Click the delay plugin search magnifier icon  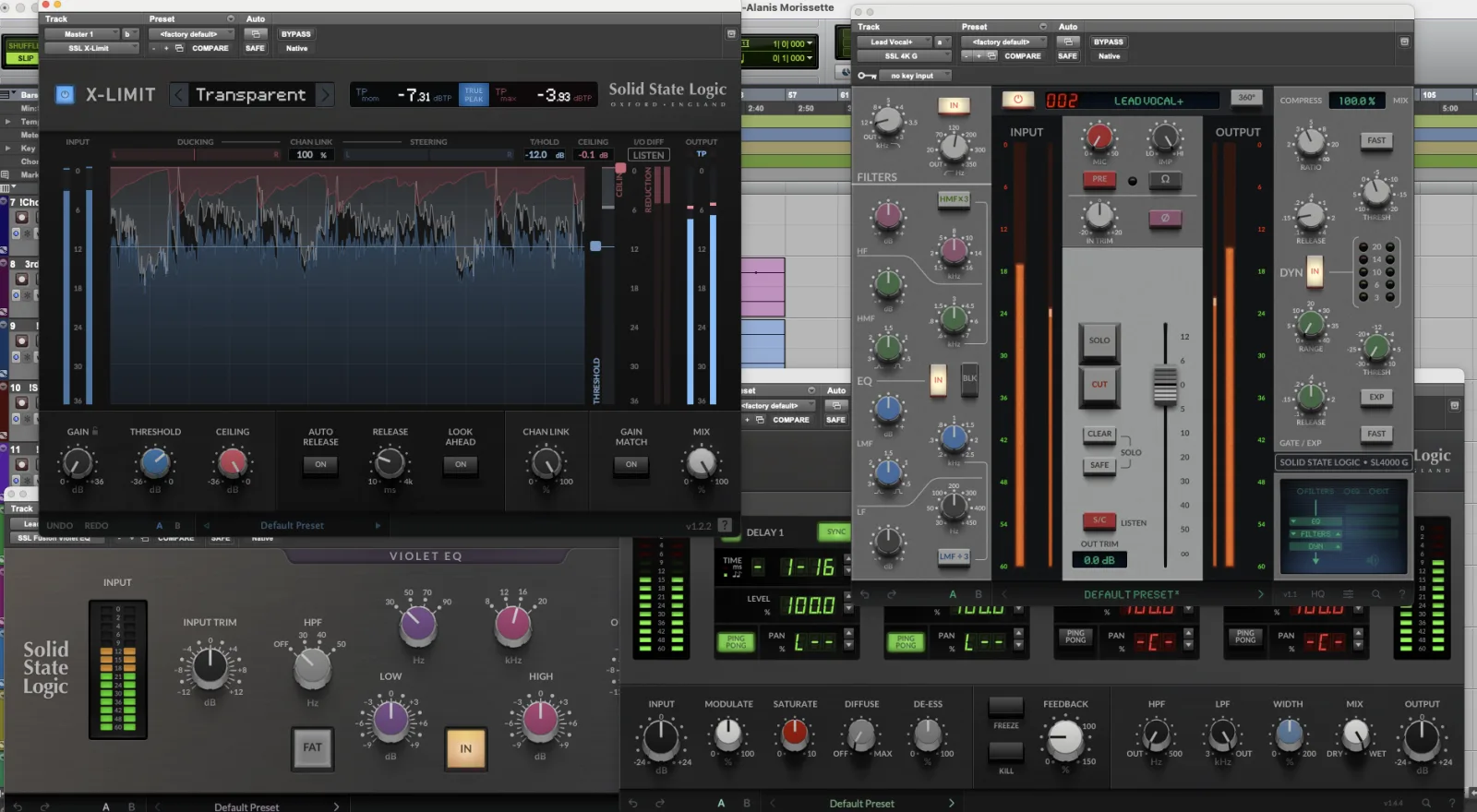click(x=1426, y=803)
